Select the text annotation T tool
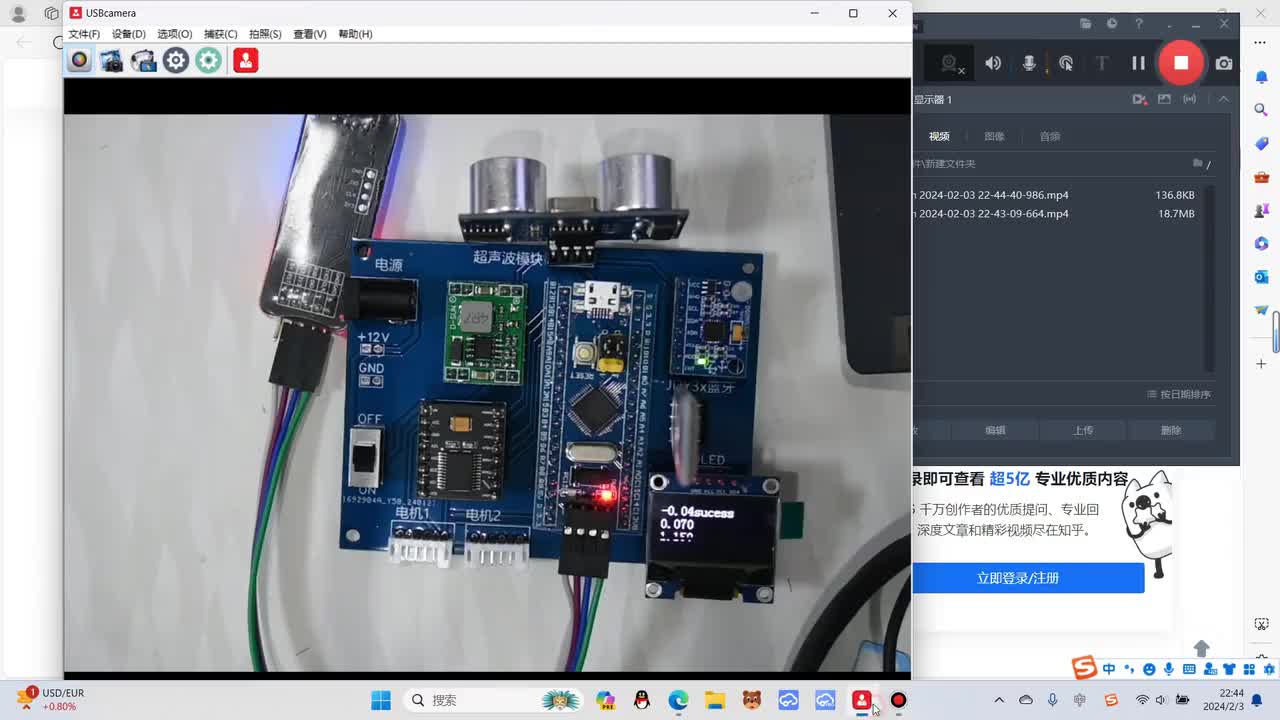The height and width of the screenshot is (720, 1280). 1102,63
